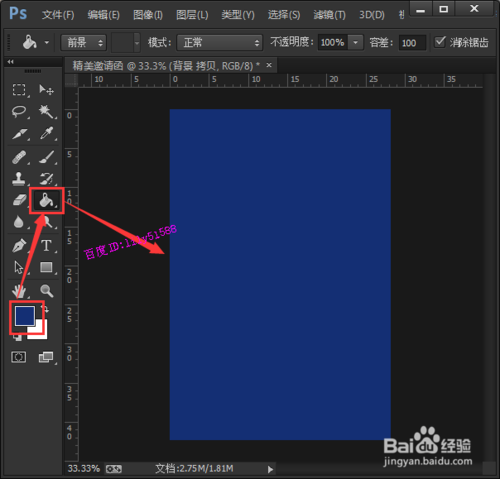Select the Eraser tool

point(19,201)
